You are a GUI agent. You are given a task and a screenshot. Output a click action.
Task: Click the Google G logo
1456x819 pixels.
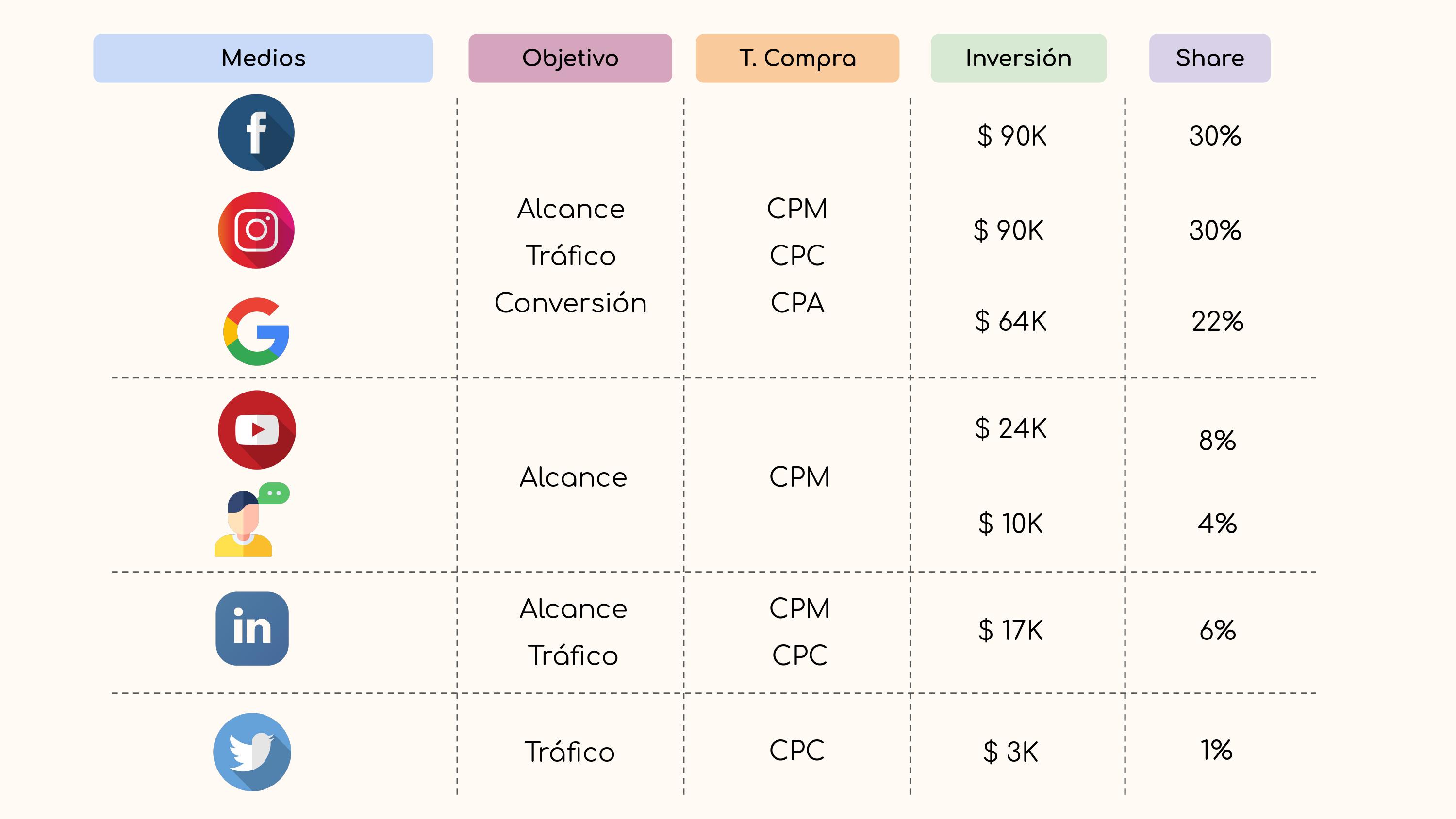257,332
